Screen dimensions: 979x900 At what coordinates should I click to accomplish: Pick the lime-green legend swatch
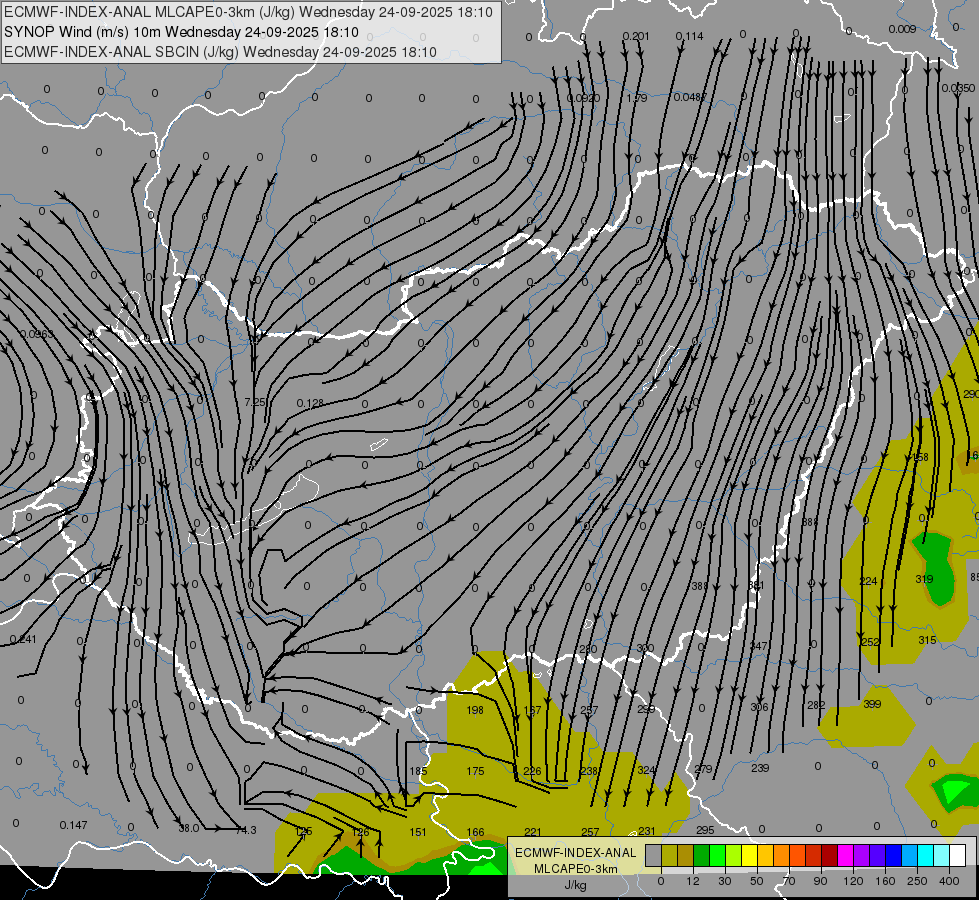click(734, 855)
